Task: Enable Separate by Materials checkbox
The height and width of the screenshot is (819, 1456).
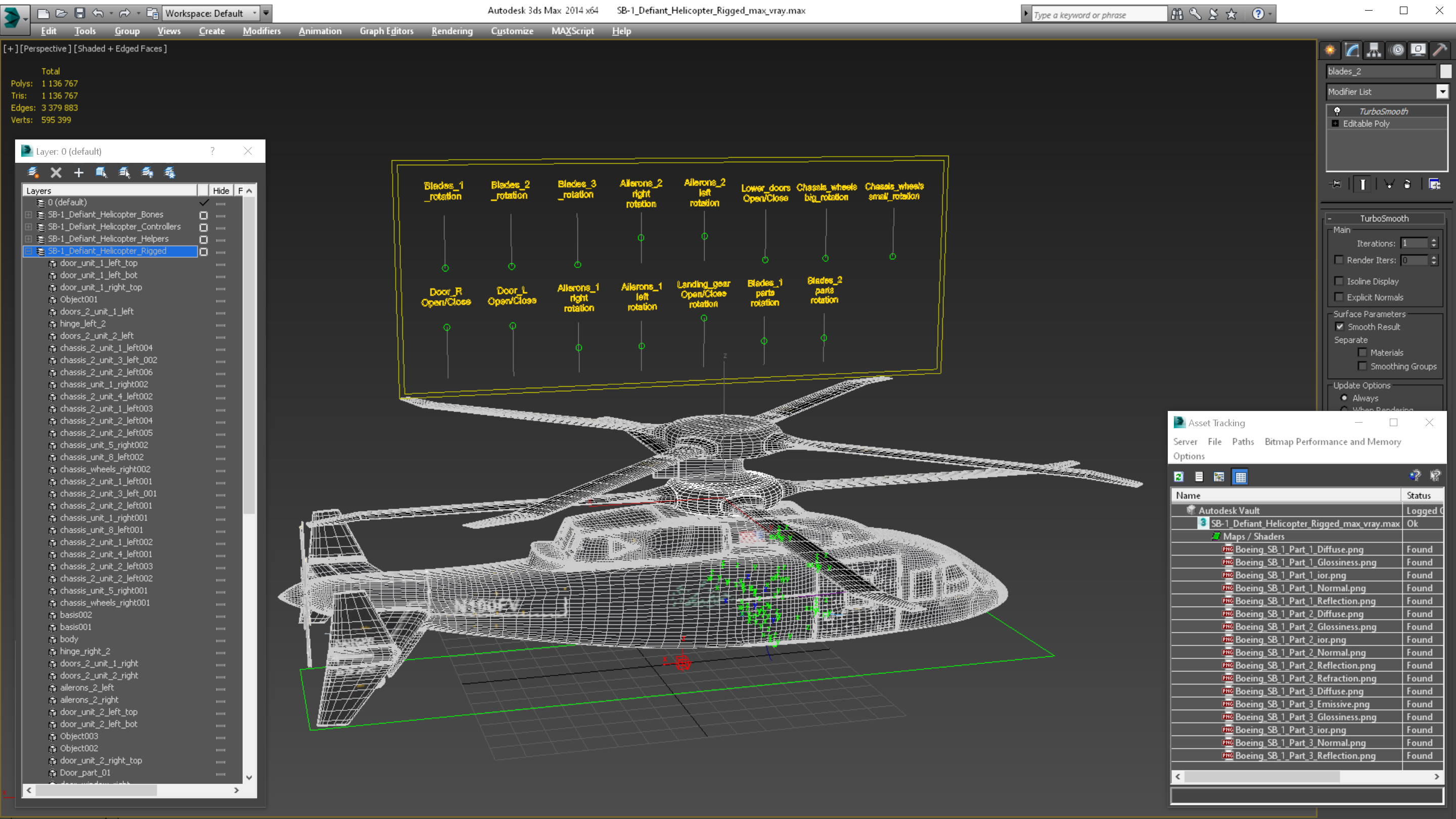Action: (1362, 352)
